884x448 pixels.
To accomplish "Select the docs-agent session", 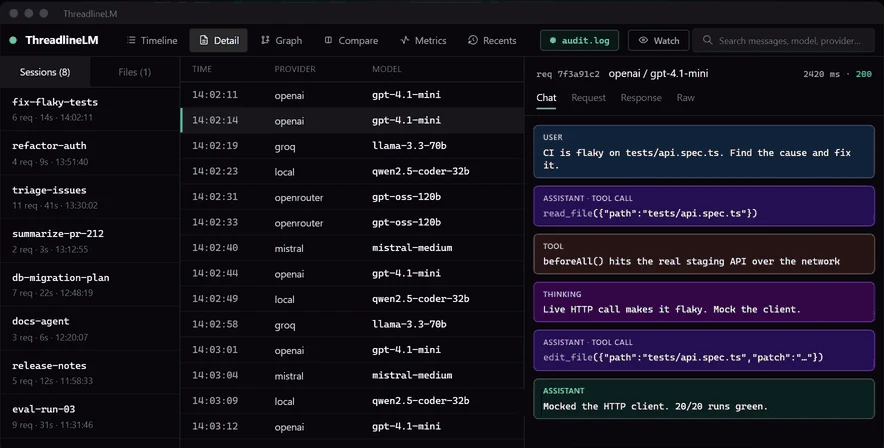I will pos(90,329).
